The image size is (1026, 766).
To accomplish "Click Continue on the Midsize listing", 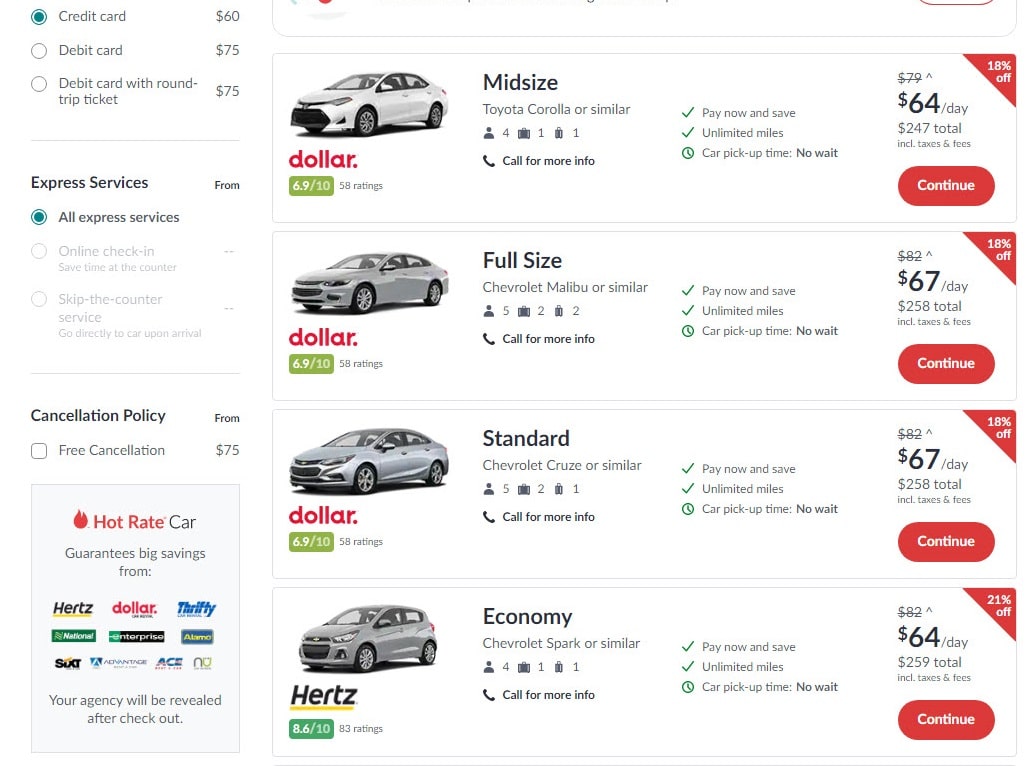I will point(945,185).
